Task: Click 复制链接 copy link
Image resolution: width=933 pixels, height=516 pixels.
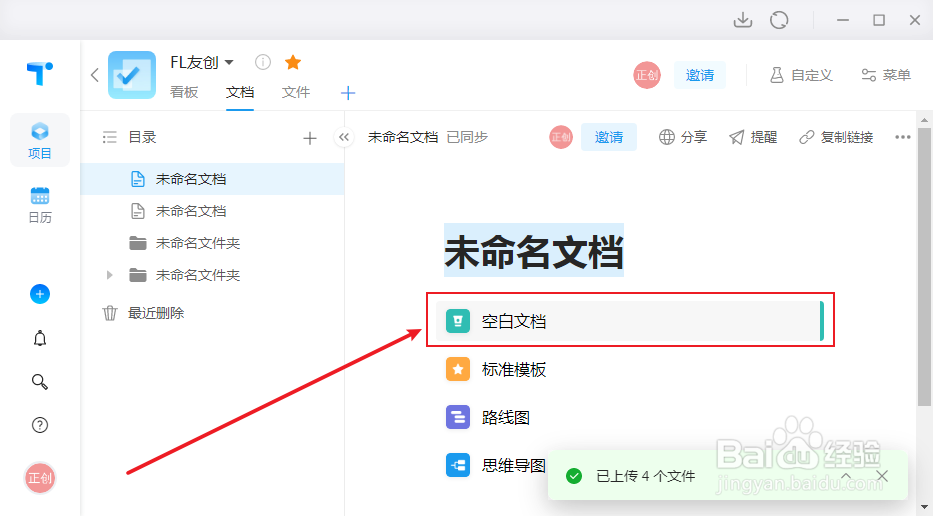Action: (x=836, y=137)
